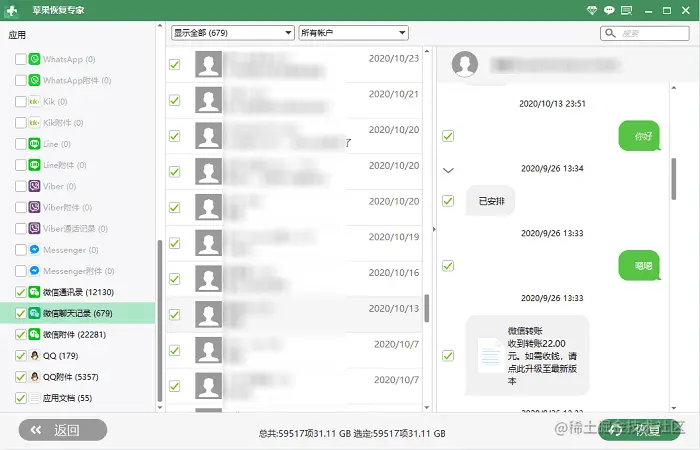Uncheck the 微信附件 (22281) checkbox

click(x=21, y=334)
